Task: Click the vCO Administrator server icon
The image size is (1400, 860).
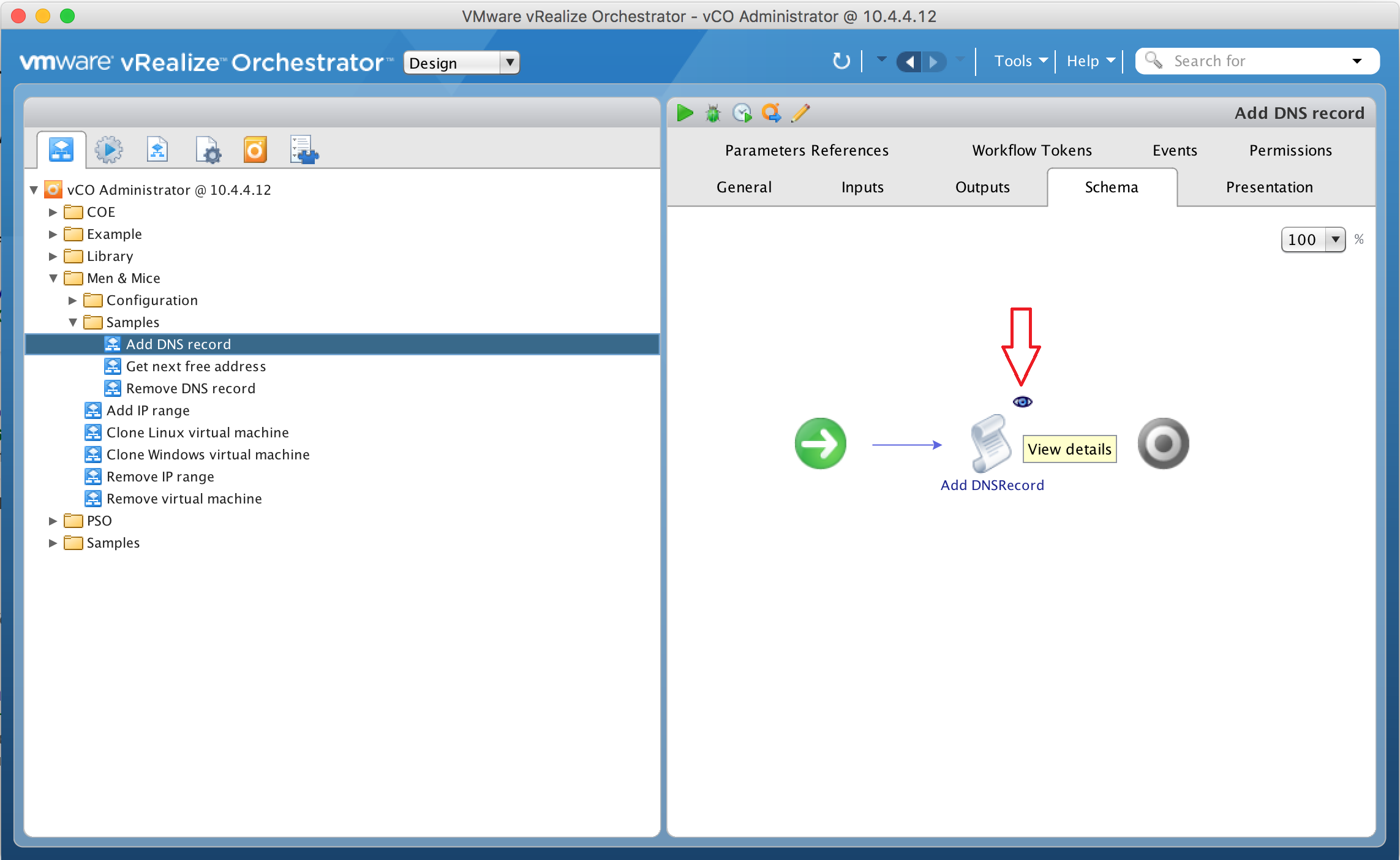Action: point(53,189)
